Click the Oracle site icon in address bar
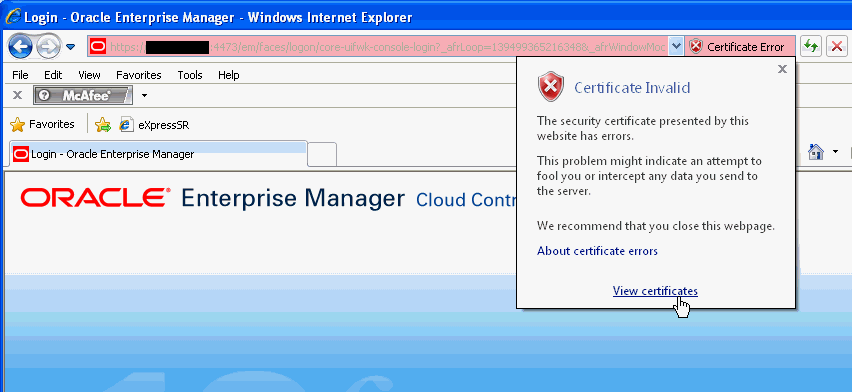Image resolution: width=852 pixels, height=392 pixels. [x=98, y=47]
